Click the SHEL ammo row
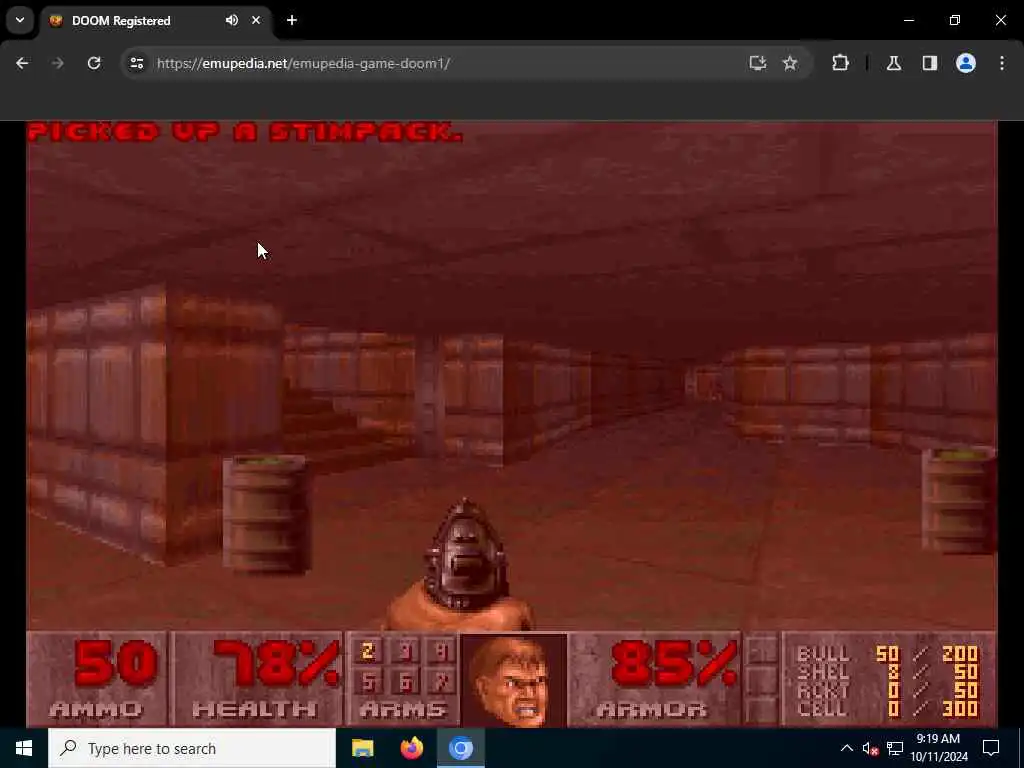 pos(888,672)
